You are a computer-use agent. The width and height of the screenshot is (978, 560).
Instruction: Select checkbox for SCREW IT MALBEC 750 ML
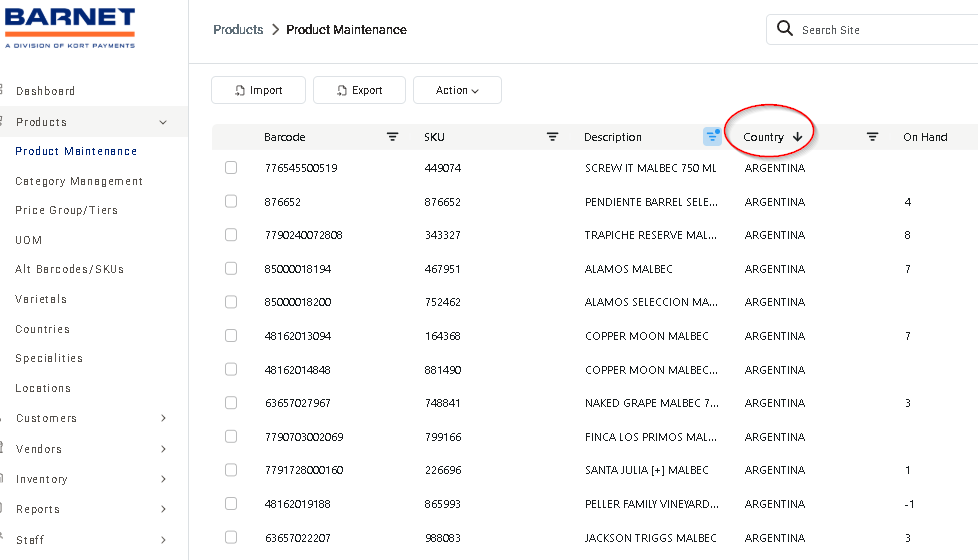[231, 168]
